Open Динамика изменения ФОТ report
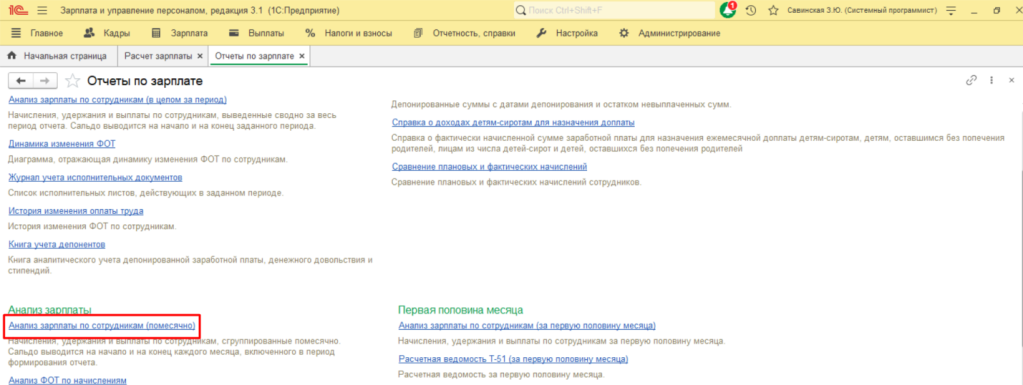The height and width of the screenshot is (385, 1023). 62,144
